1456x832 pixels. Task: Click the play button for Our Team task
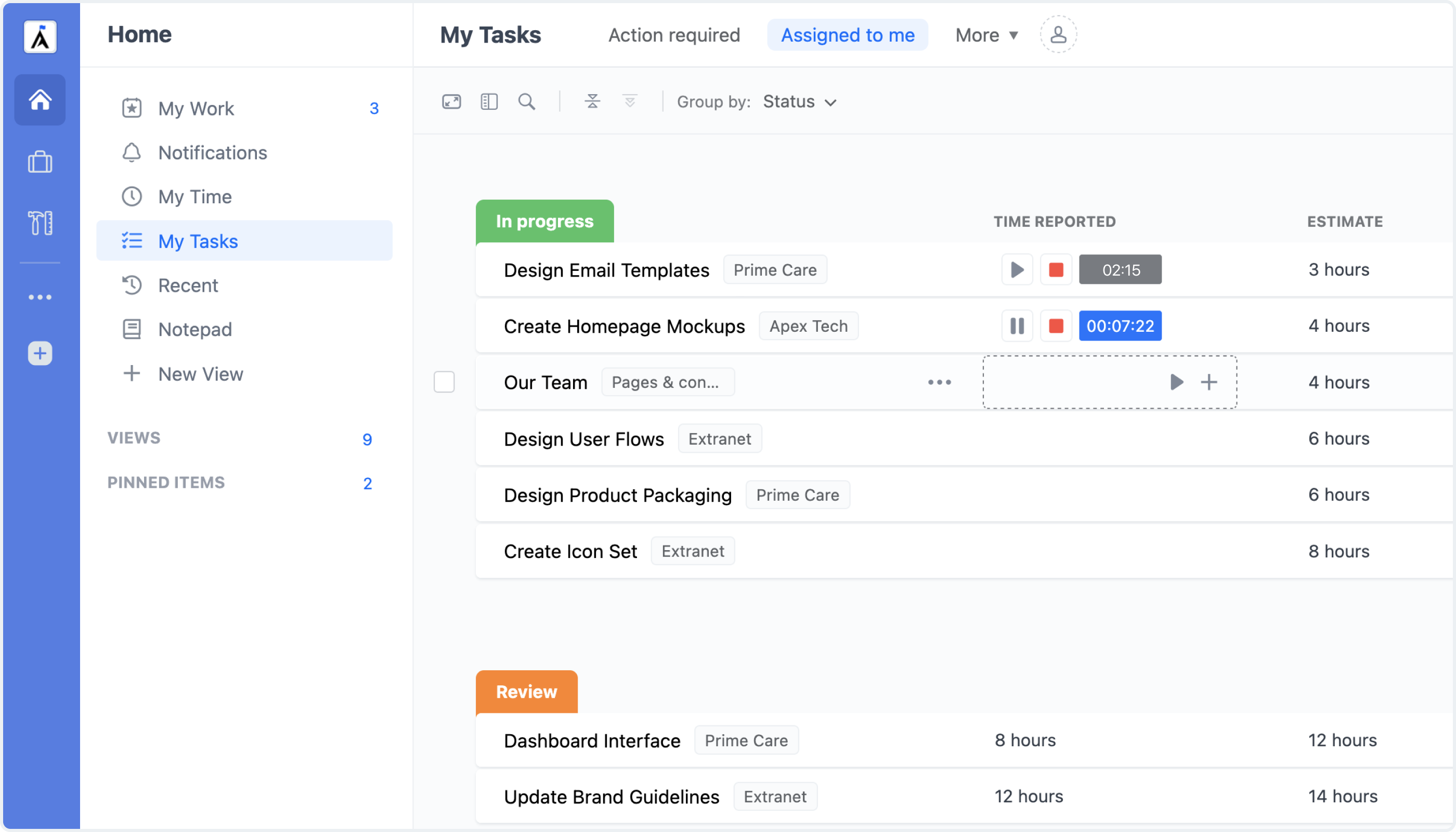pos(1177,381)
